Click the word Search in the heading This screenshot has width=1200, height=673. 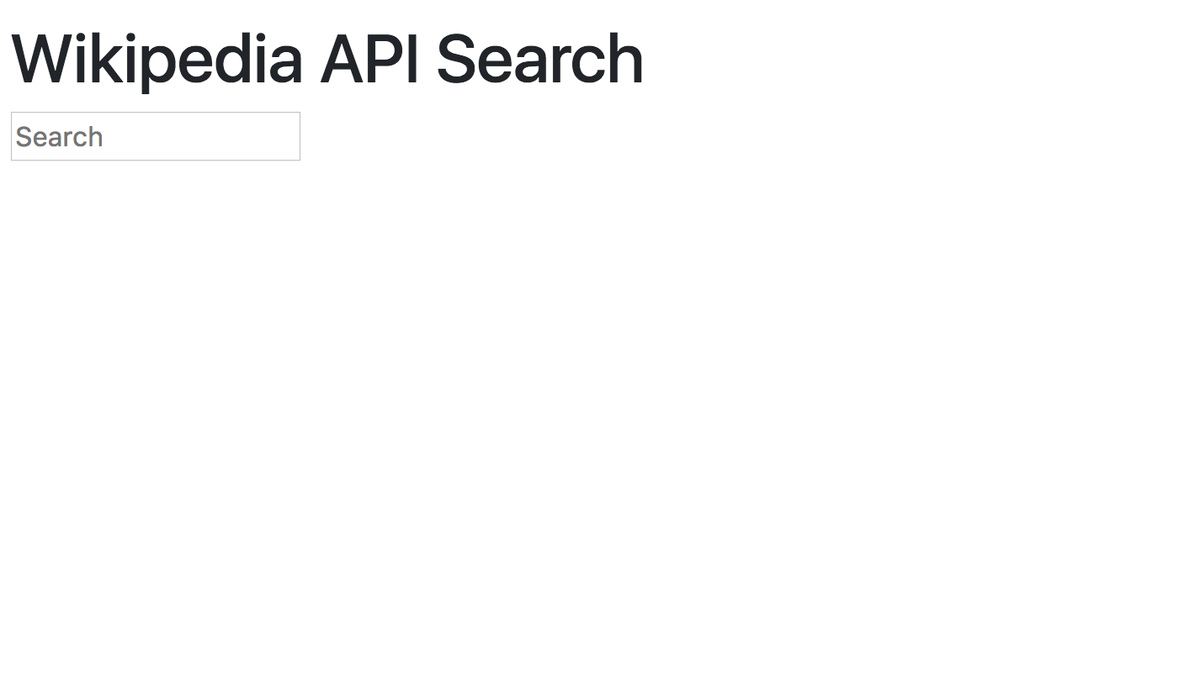[x=540, y=59]
